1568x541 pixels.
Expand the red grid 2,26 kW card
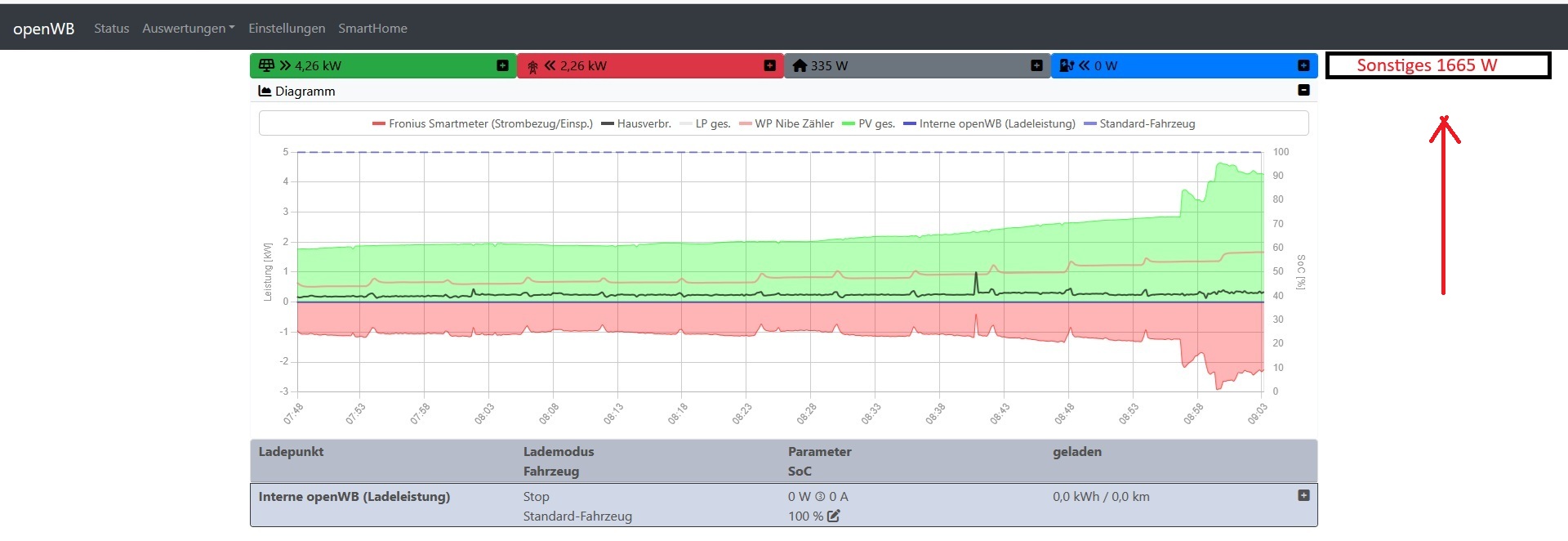point(769,65)
